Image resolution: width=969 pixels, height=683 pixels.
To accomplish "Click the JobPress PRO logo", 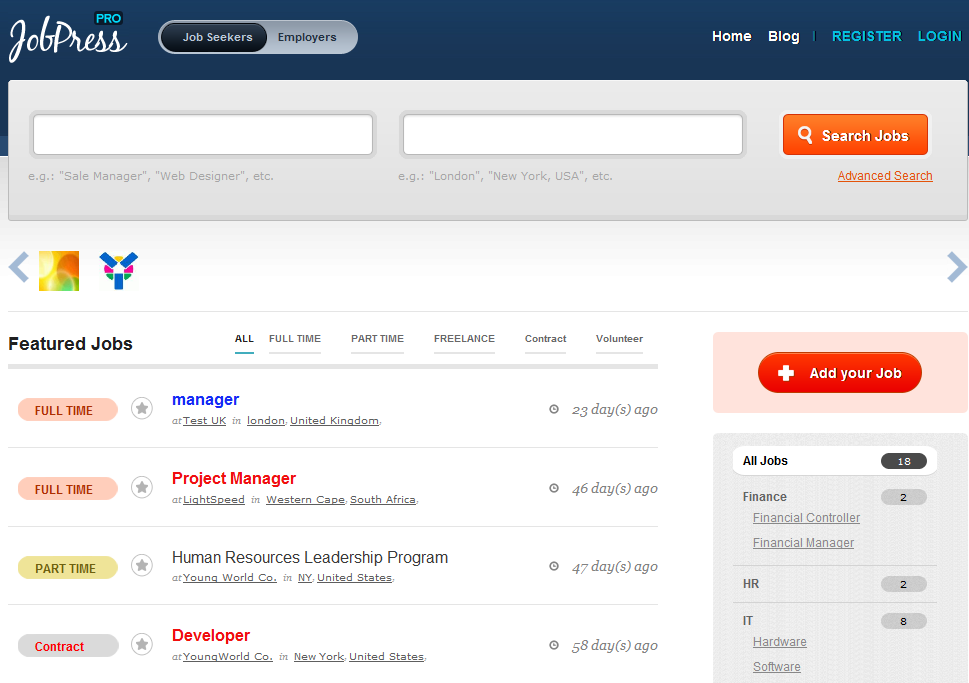I will 68,37.
